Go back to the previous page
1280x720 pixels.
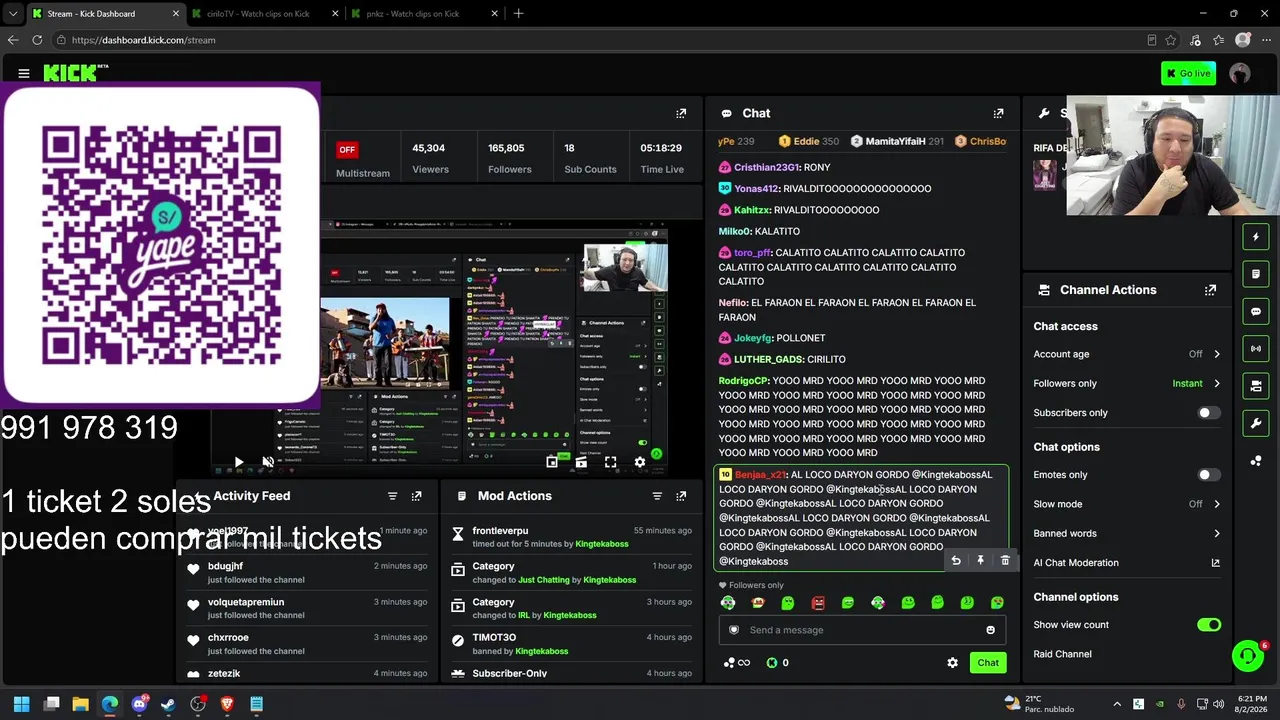[x=13, y=40]
